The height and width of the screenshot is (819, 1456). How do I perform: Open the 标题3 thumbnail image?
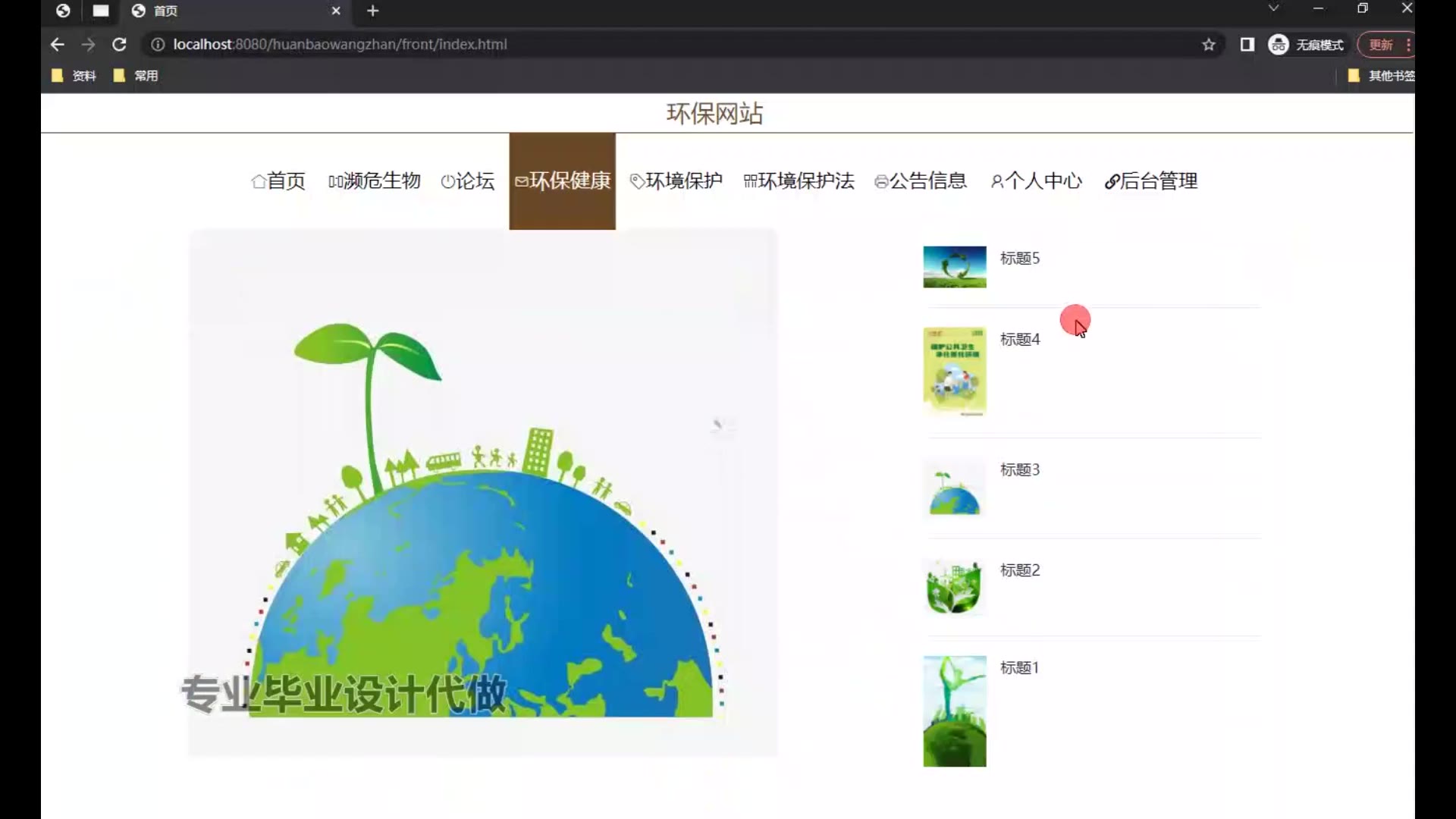point(955,488)
